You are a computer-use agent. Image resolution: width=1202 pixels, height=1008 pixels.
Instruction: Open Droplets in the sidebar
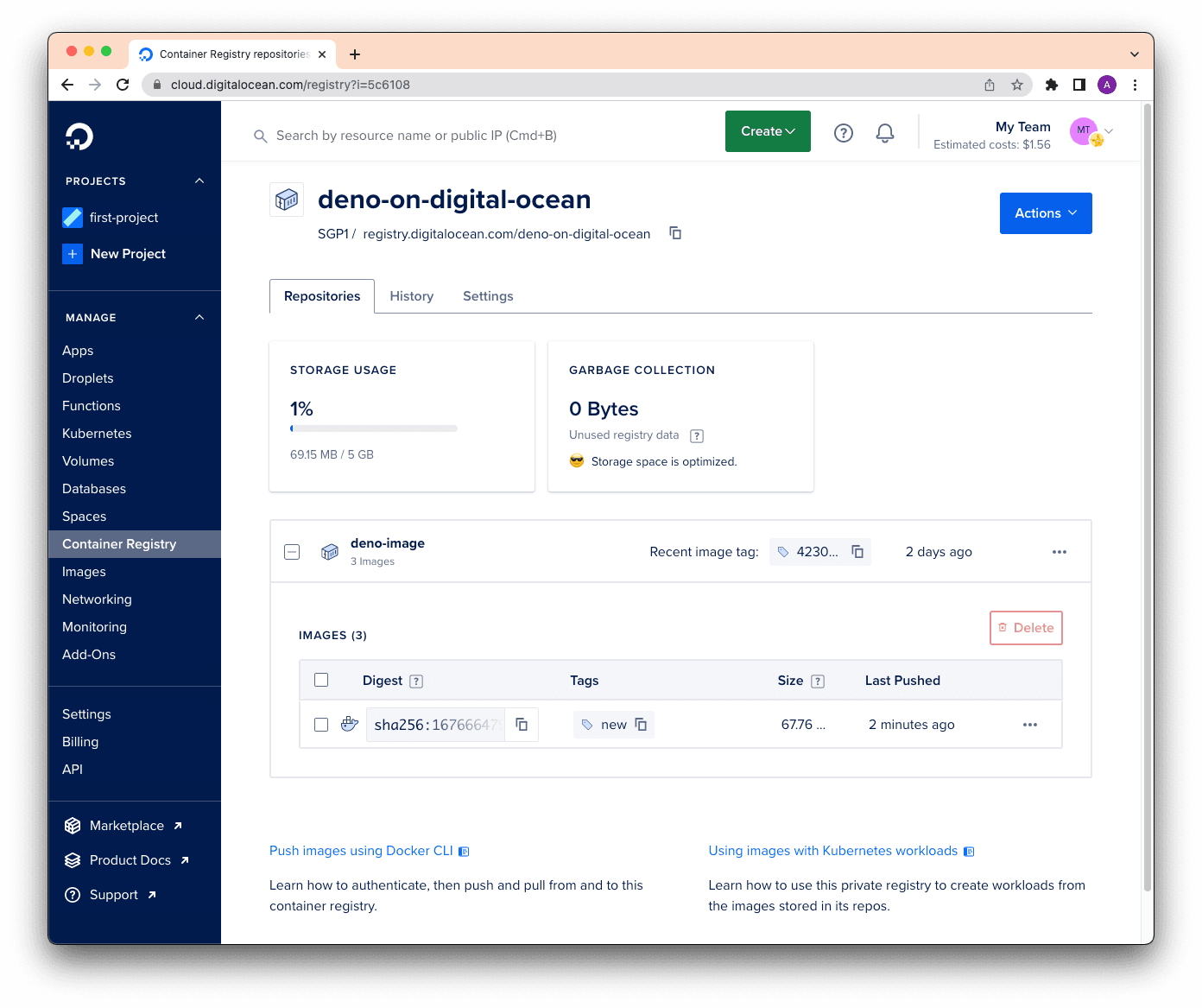88,378
